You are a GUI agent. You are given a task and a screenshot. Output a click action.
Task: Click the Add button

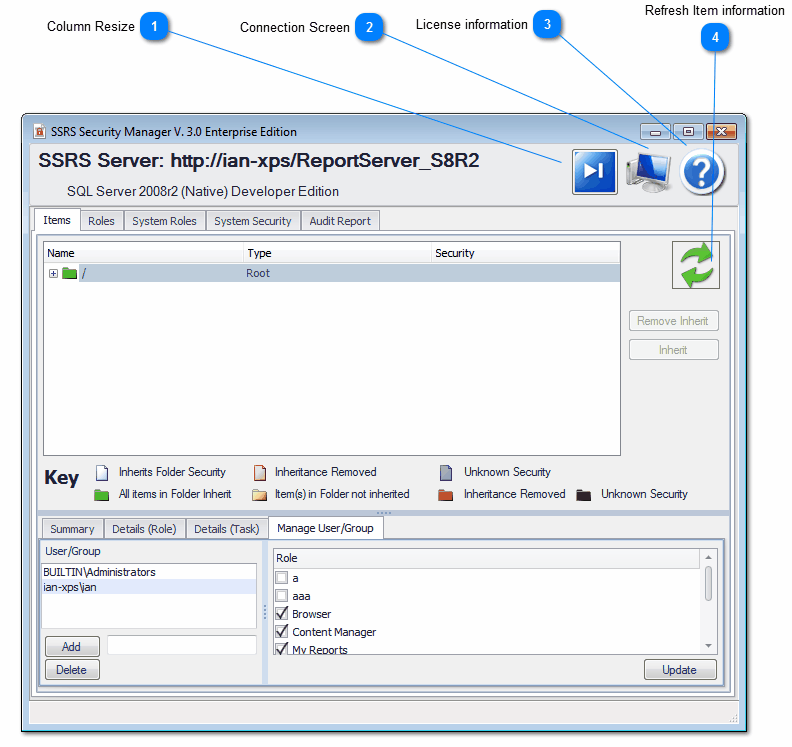pyautogui.click(x=72, y=646)
